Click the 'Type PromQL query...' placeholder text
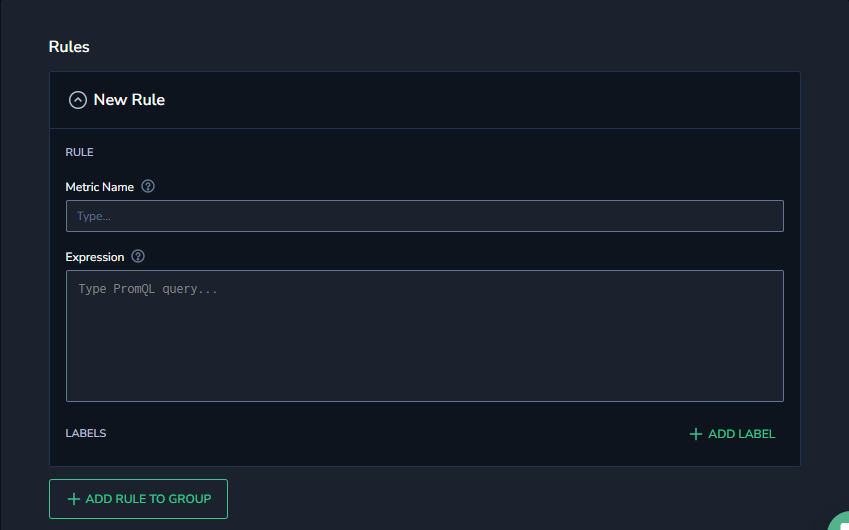The height and width of the screenshot is (530, 849). 148,289
